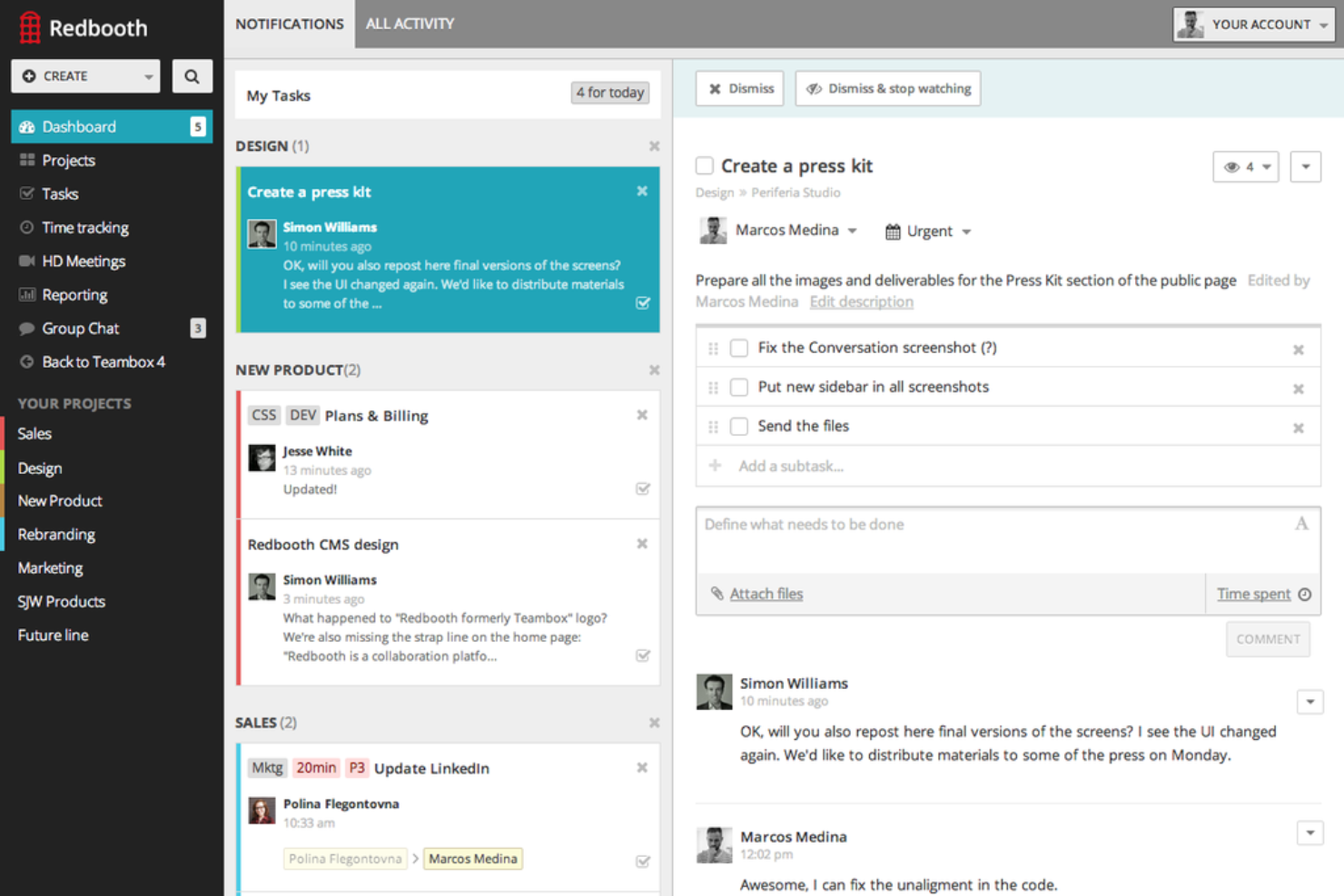Click the Redbooth logo icon
The image size is (1344, 896).
point(30,27)
